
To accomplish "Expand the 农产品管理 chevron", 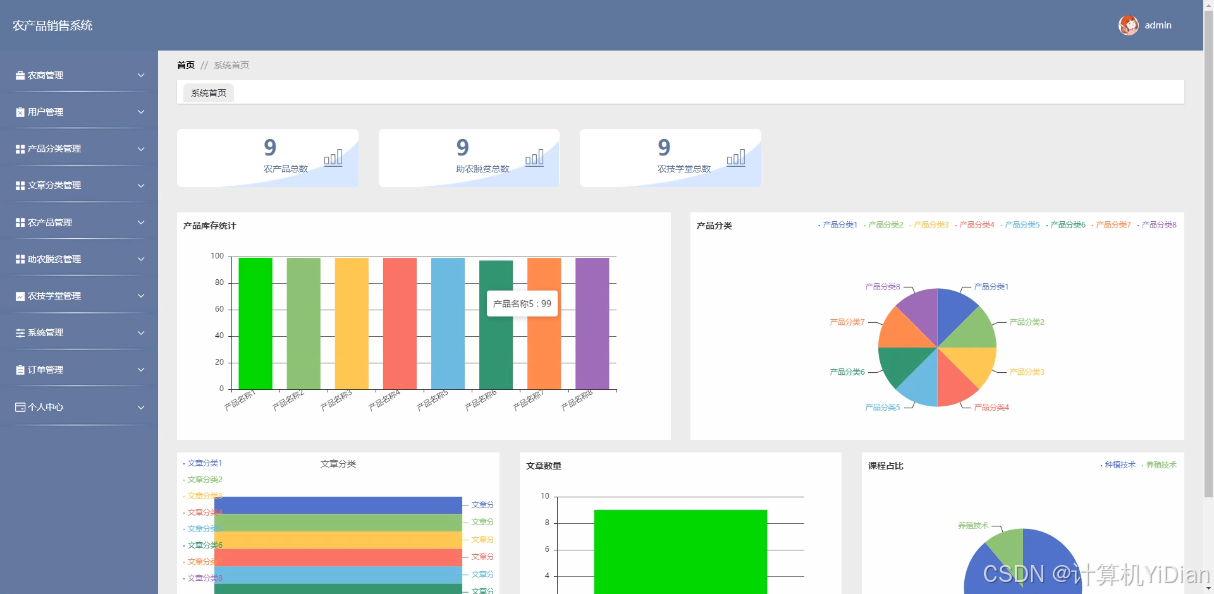I will coord(141,222).
